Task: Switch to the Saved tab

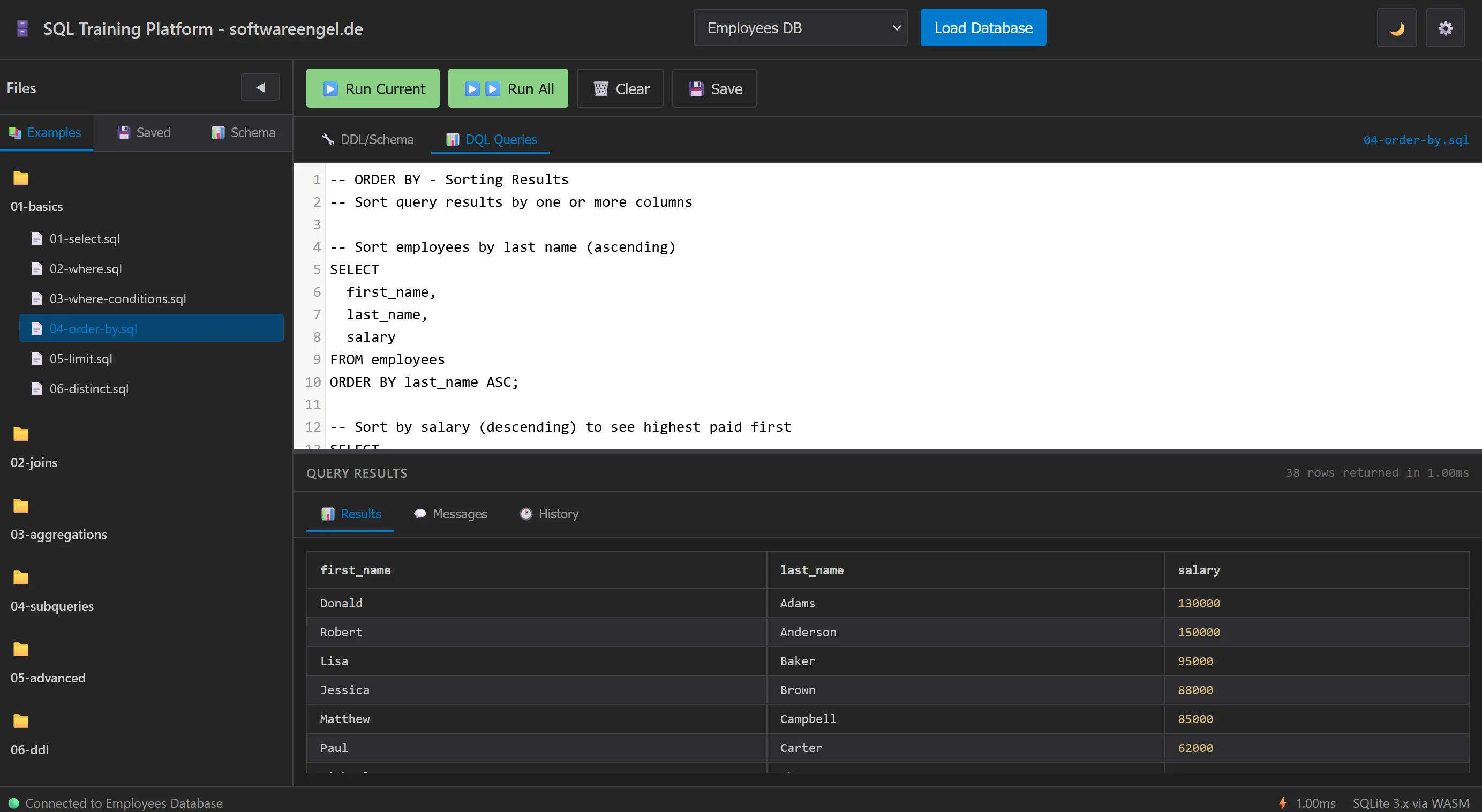Action: coord(144,132)
